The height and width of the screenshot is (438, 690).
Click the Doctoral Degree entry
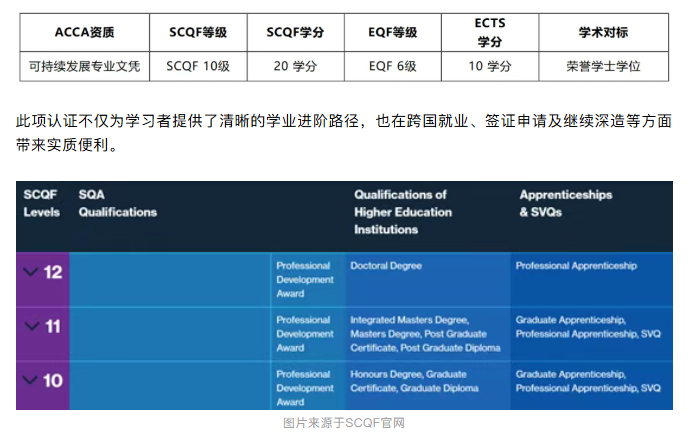(x=386, y=266)
